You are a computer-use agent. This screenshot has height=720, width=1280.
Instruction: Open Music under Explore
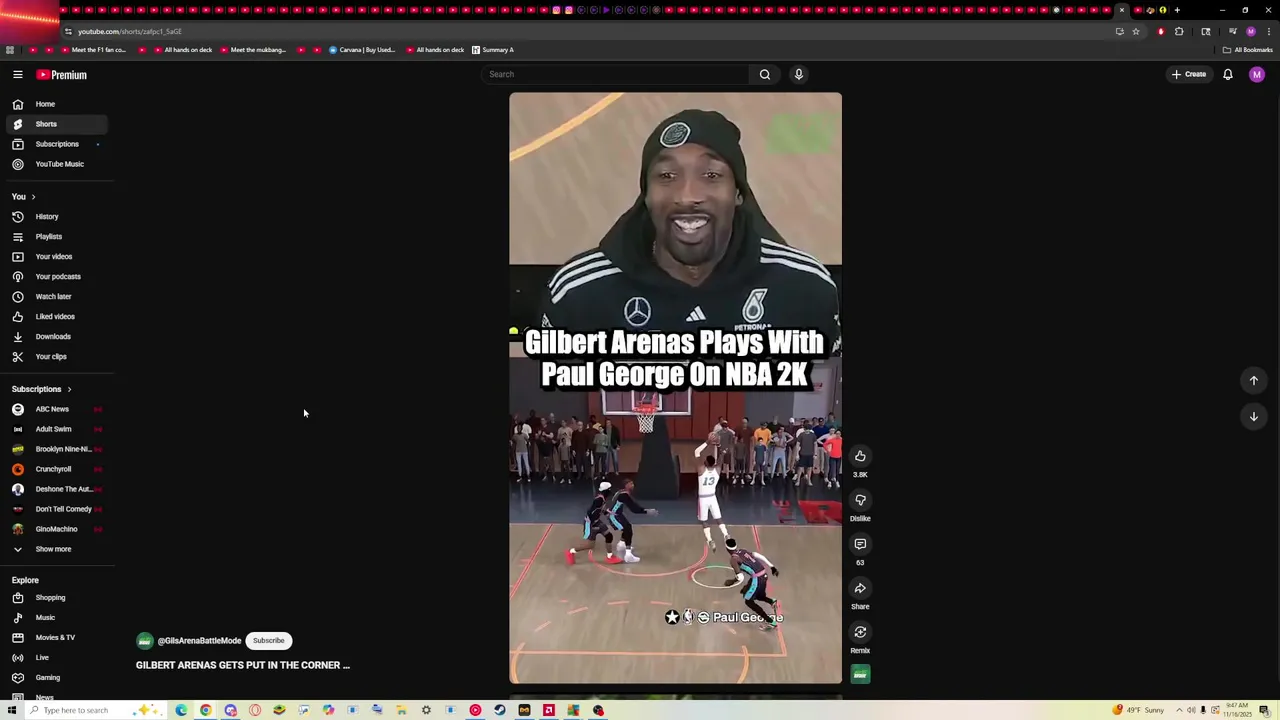56,618
